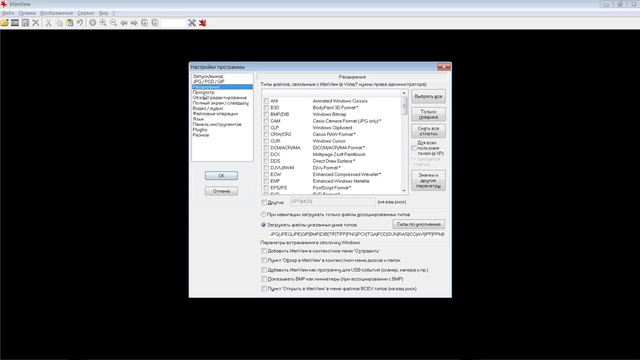Check Пункт 'Обзор в IrfanView' option
640x360 pixels.
click(x=264, y=260)
